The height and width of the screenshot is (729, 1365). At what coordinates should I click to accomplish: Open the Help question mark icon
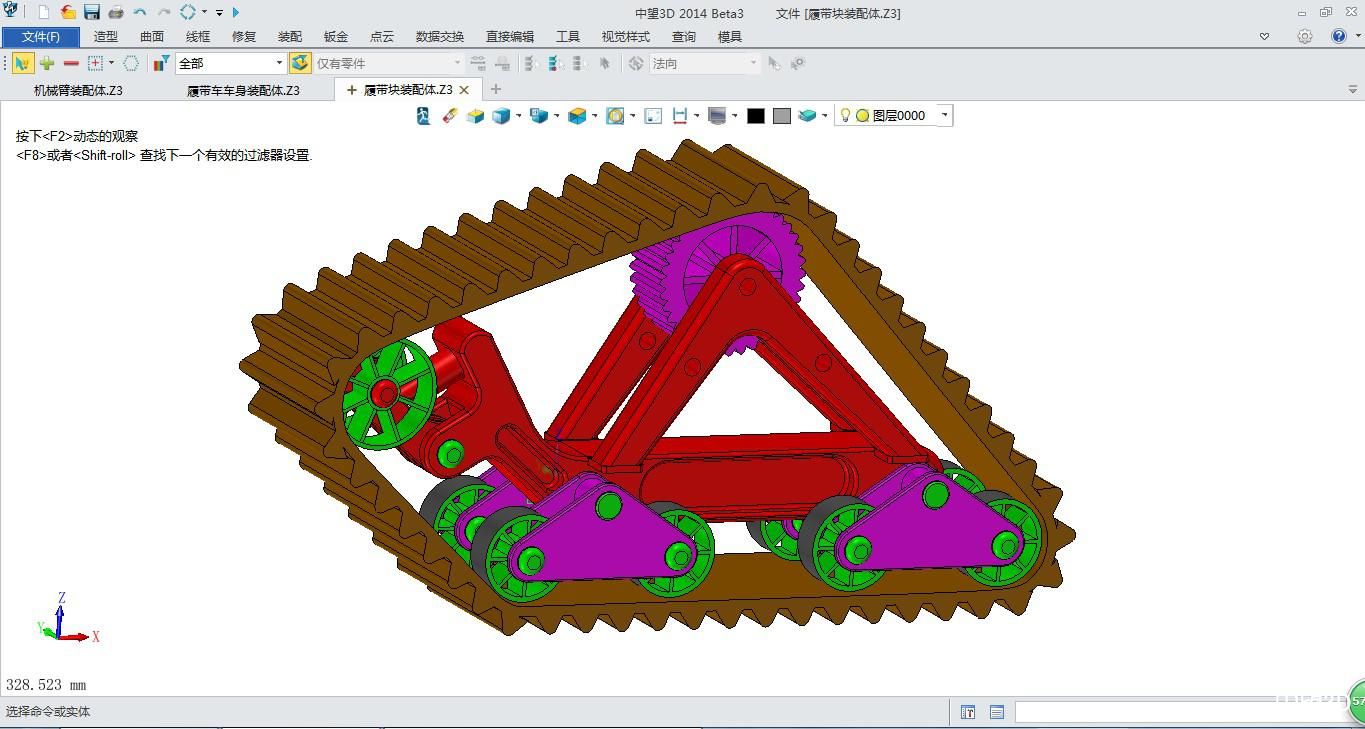[1337, 36]
